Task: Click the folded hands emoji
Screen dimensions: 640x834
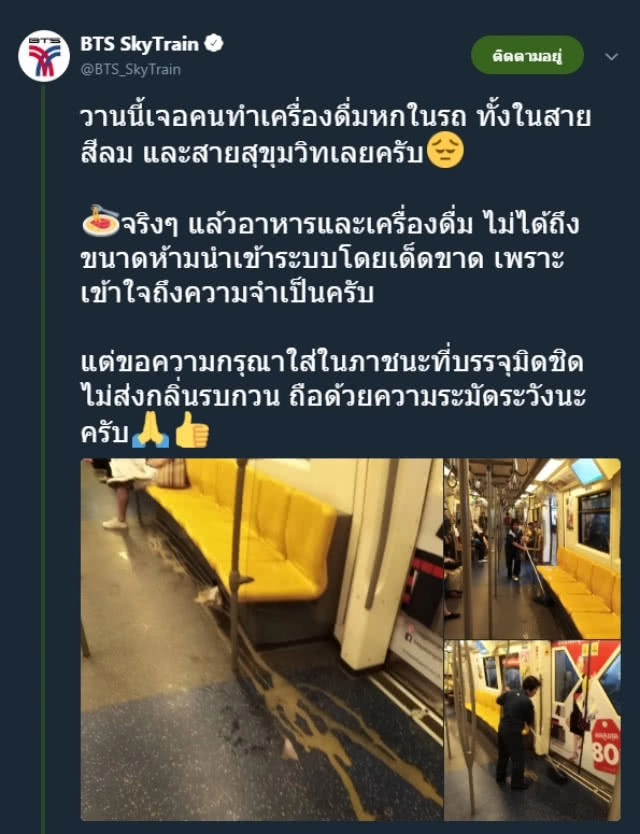Action: [151, 430]
